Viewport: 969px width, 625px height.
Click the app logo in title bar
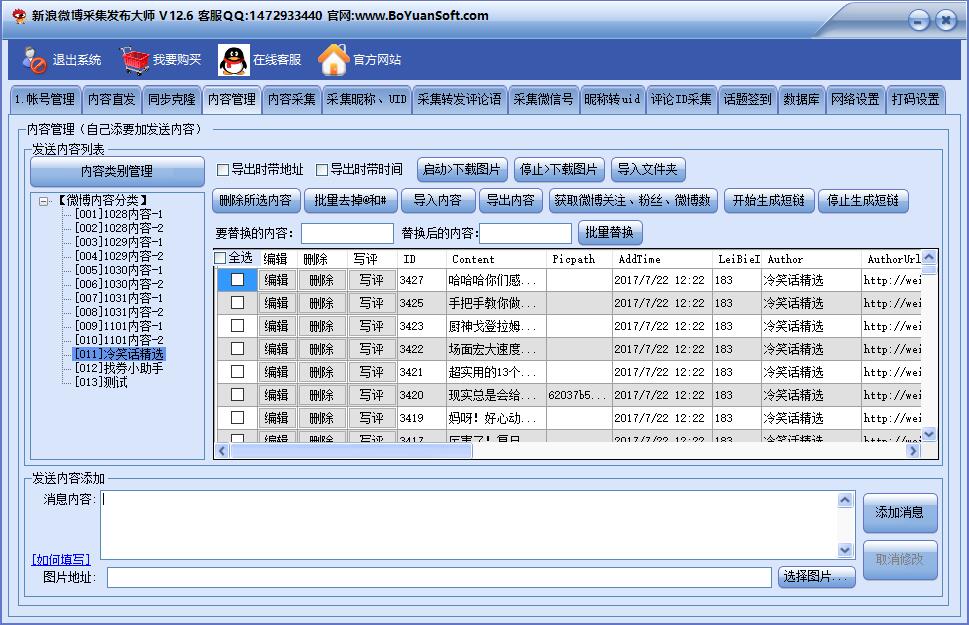pos(19,15)
